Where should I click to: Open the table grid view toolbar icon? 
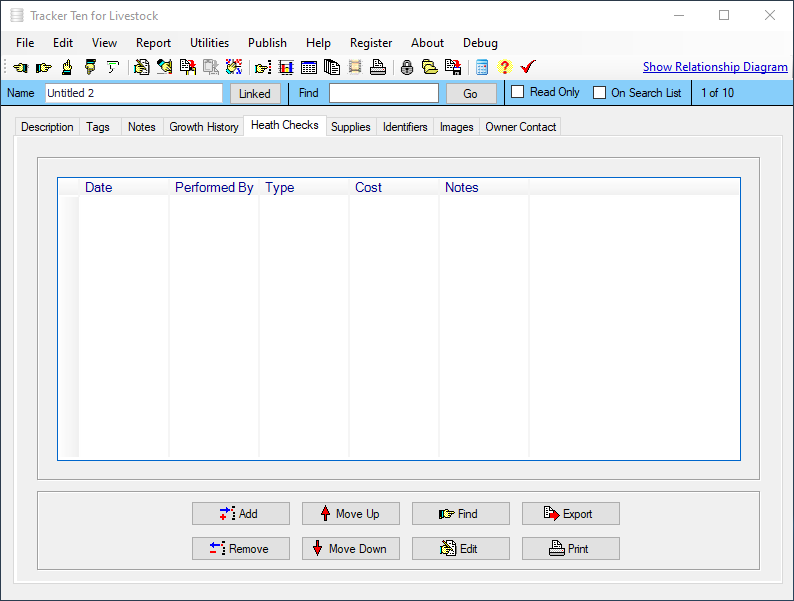click(309, 67)
